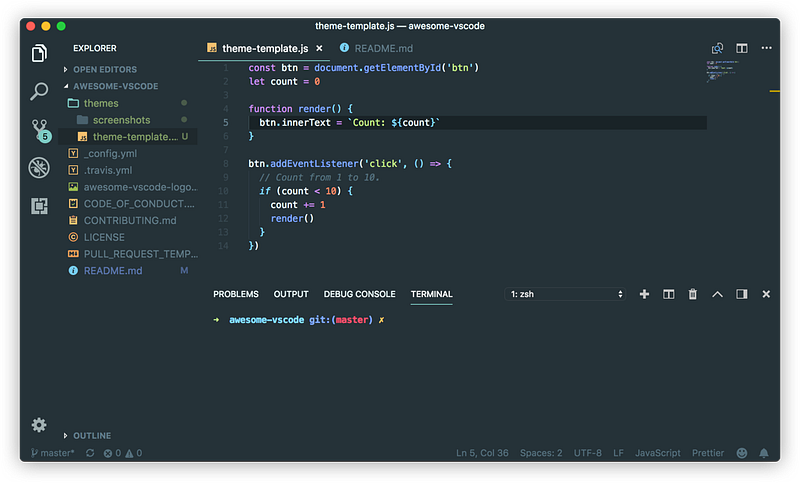Click Ln 5, Col 36 in status bar
This screenshot has height=483, width=800.
(482, 453)
